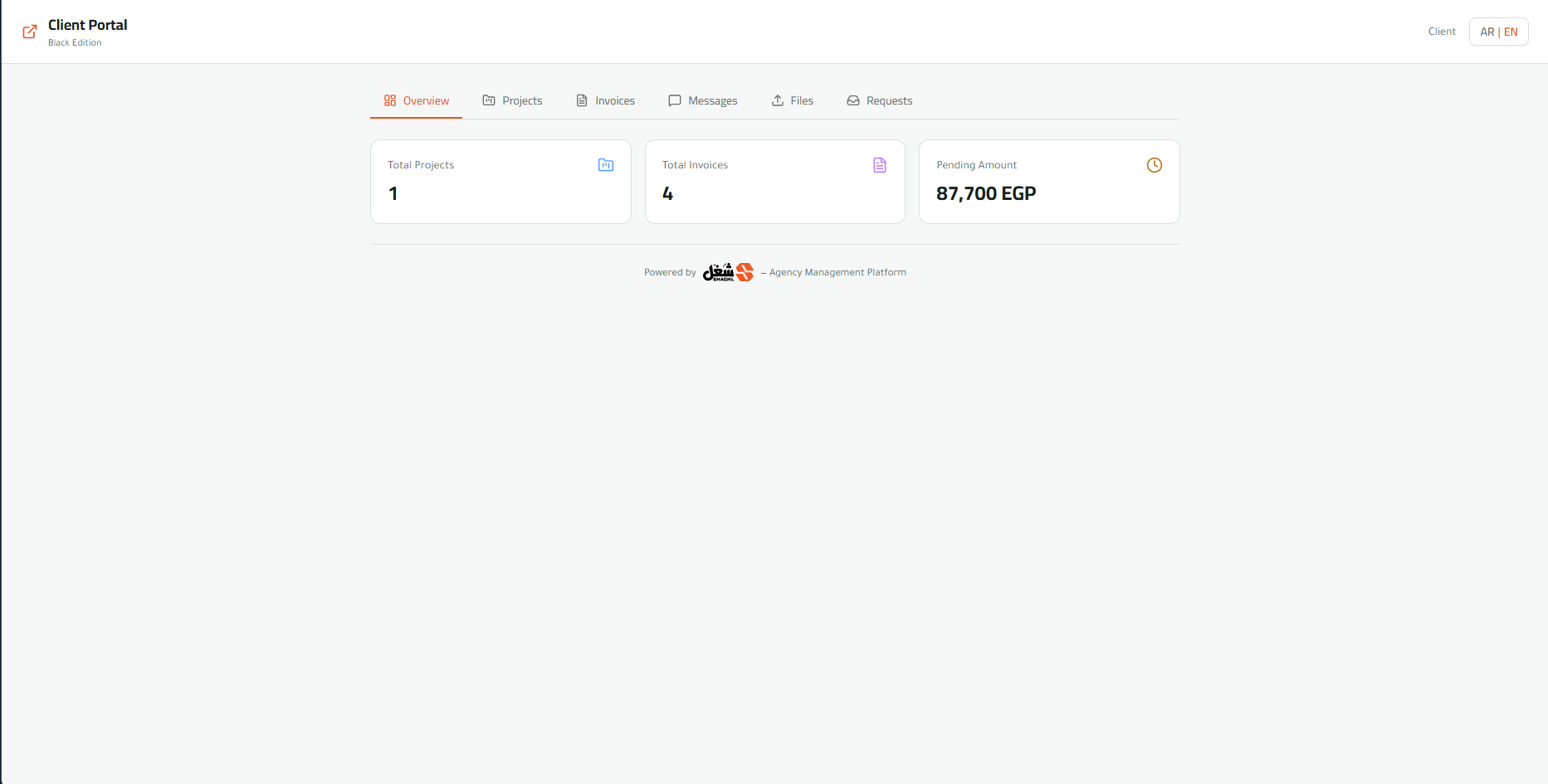Click the Shaghl logo in footer

point(728,272)
